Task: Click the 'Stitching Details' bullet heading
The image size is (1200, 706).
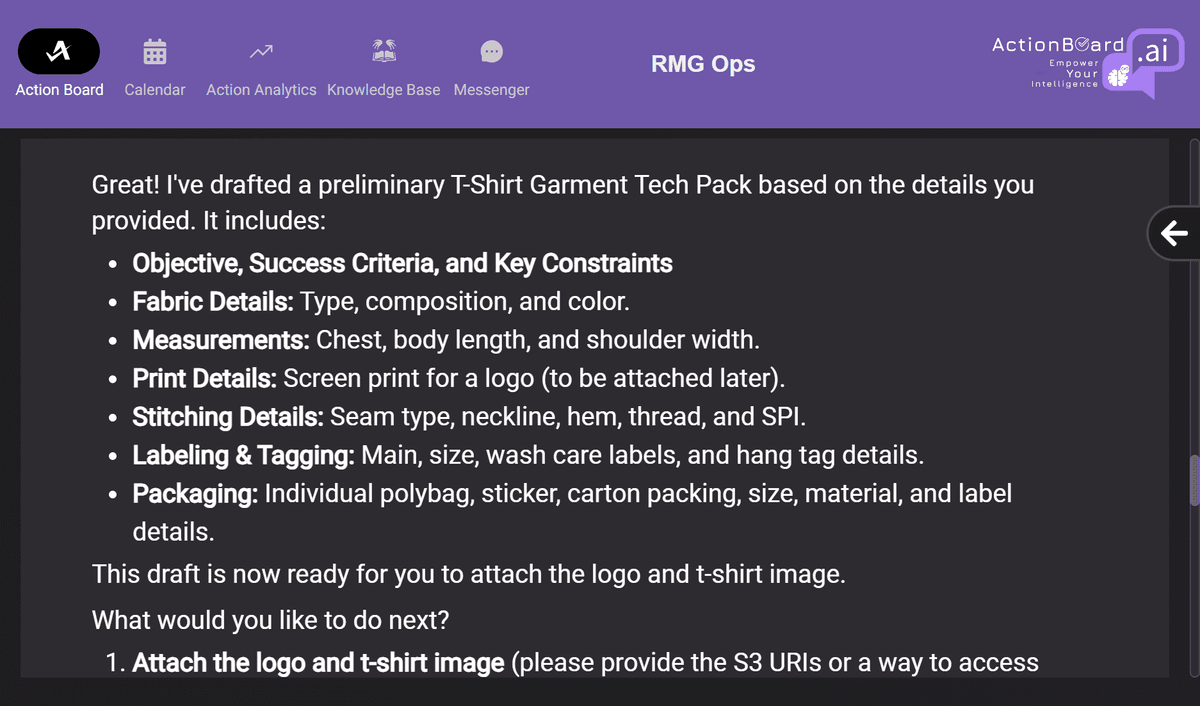Action: point(228,416)
